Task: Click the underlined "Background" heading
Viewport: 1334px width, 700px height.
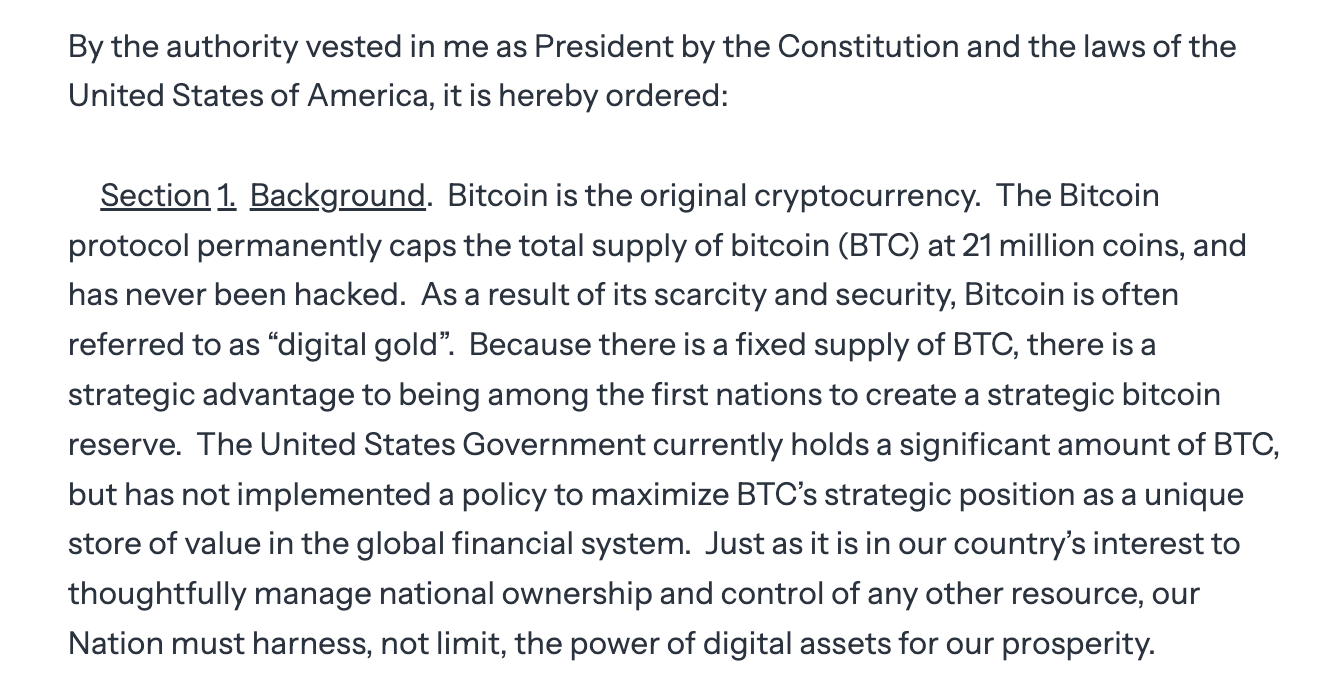Action: tap(337, 195)
